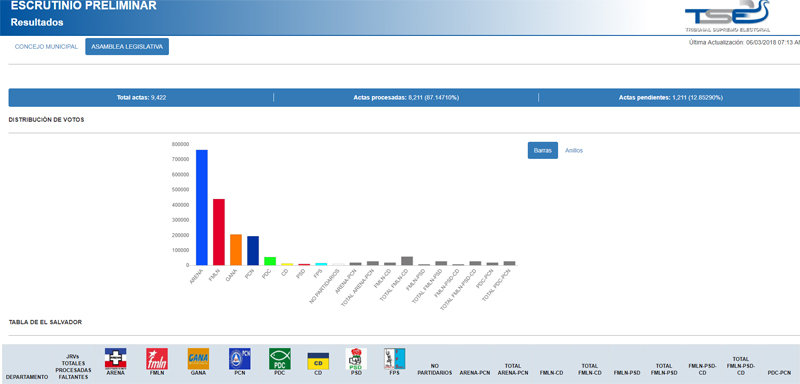The height and width of the screenshot is (384, 800).
Task: Click the PDC-PCN table column header
Action: tap(779, 373)
